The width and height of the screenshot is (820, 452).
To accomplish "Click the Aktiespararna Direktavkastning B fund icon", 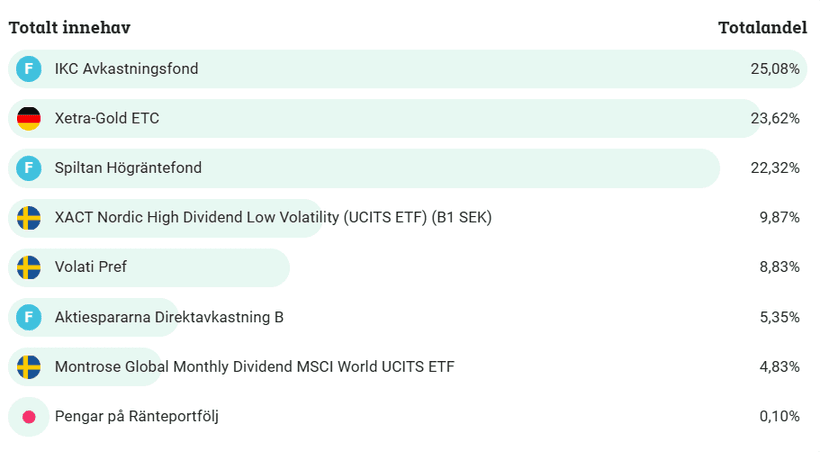I will [x=29, y=317].
